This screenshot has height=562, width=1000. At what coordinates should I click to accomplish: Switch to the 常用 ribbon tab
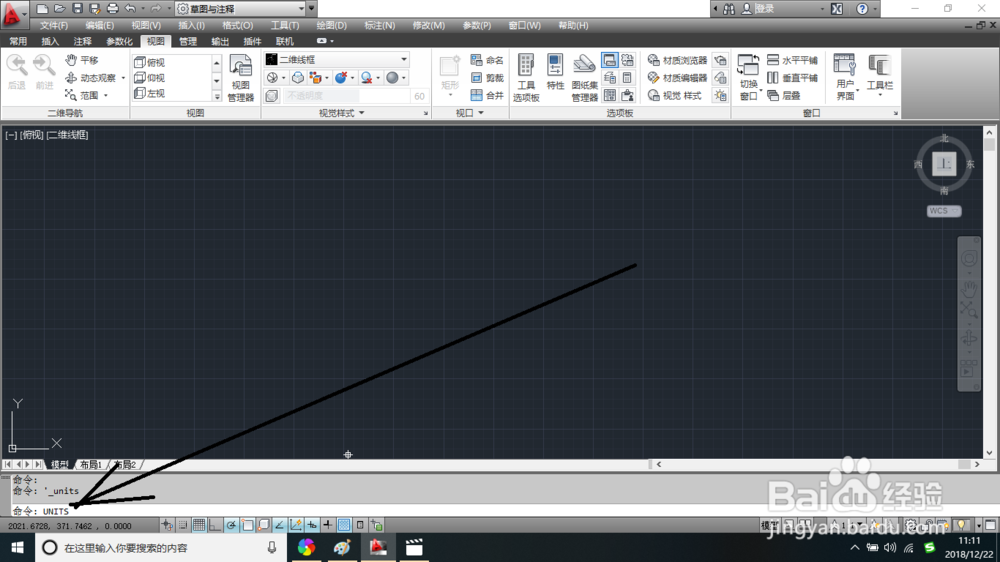[x=18, y=41]
